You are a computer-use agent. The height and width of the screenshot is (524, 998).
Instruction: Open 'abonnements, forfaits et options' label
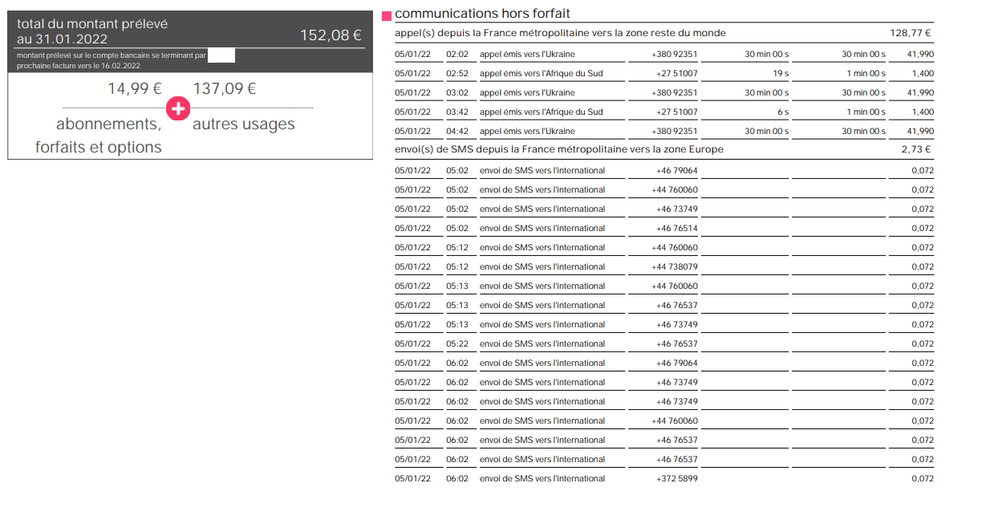tap(98, 136)
